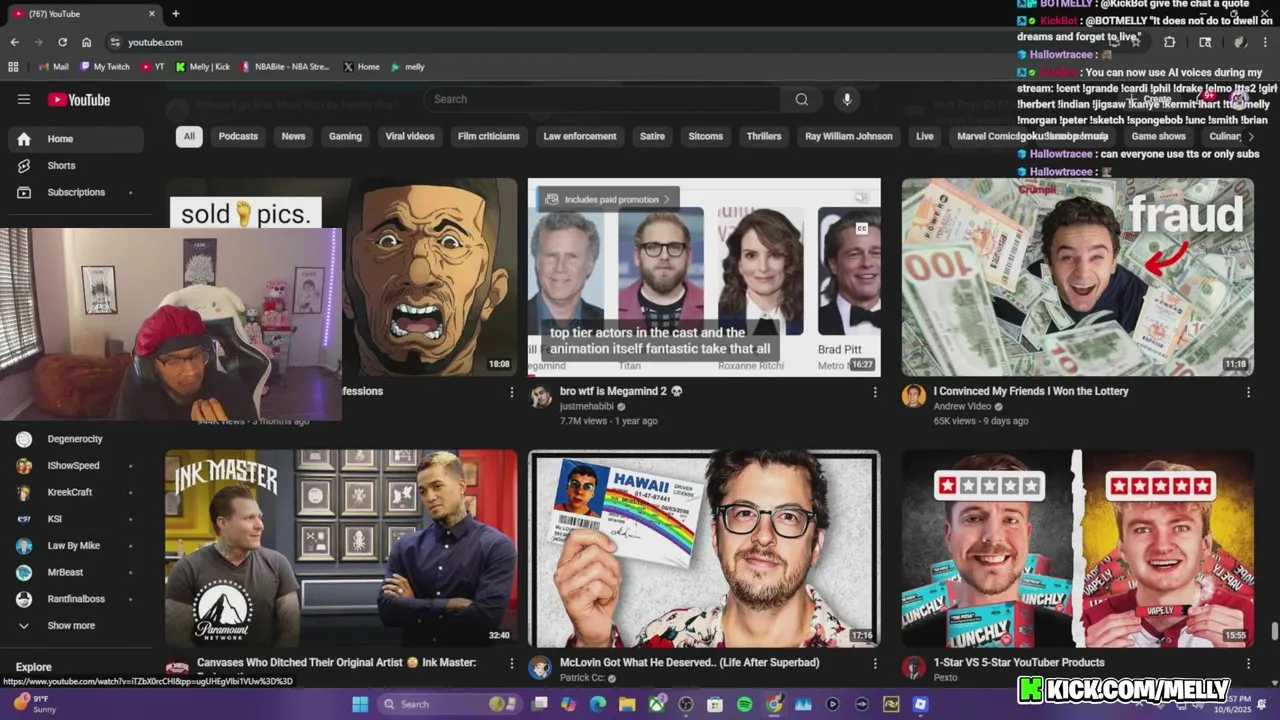This screenshot has width=1280, height=720.
Task: Open Xbox app from the taskbar
Action: point(657,704)
